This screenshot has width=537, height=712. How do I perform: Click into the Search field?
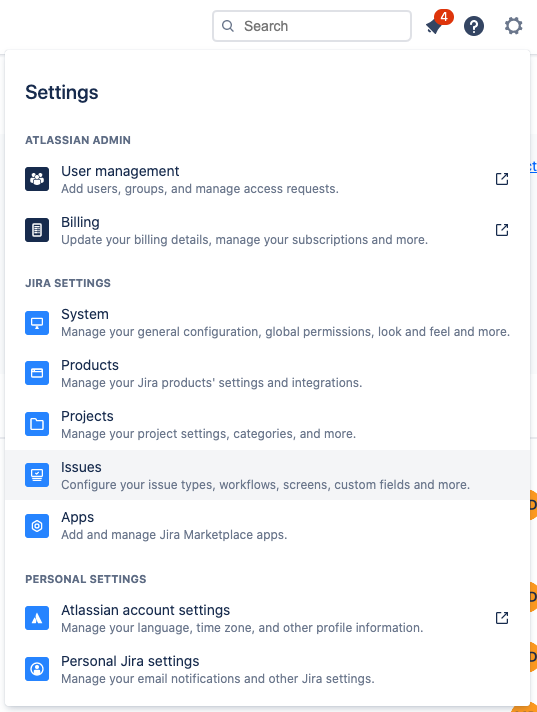(312, 26)
